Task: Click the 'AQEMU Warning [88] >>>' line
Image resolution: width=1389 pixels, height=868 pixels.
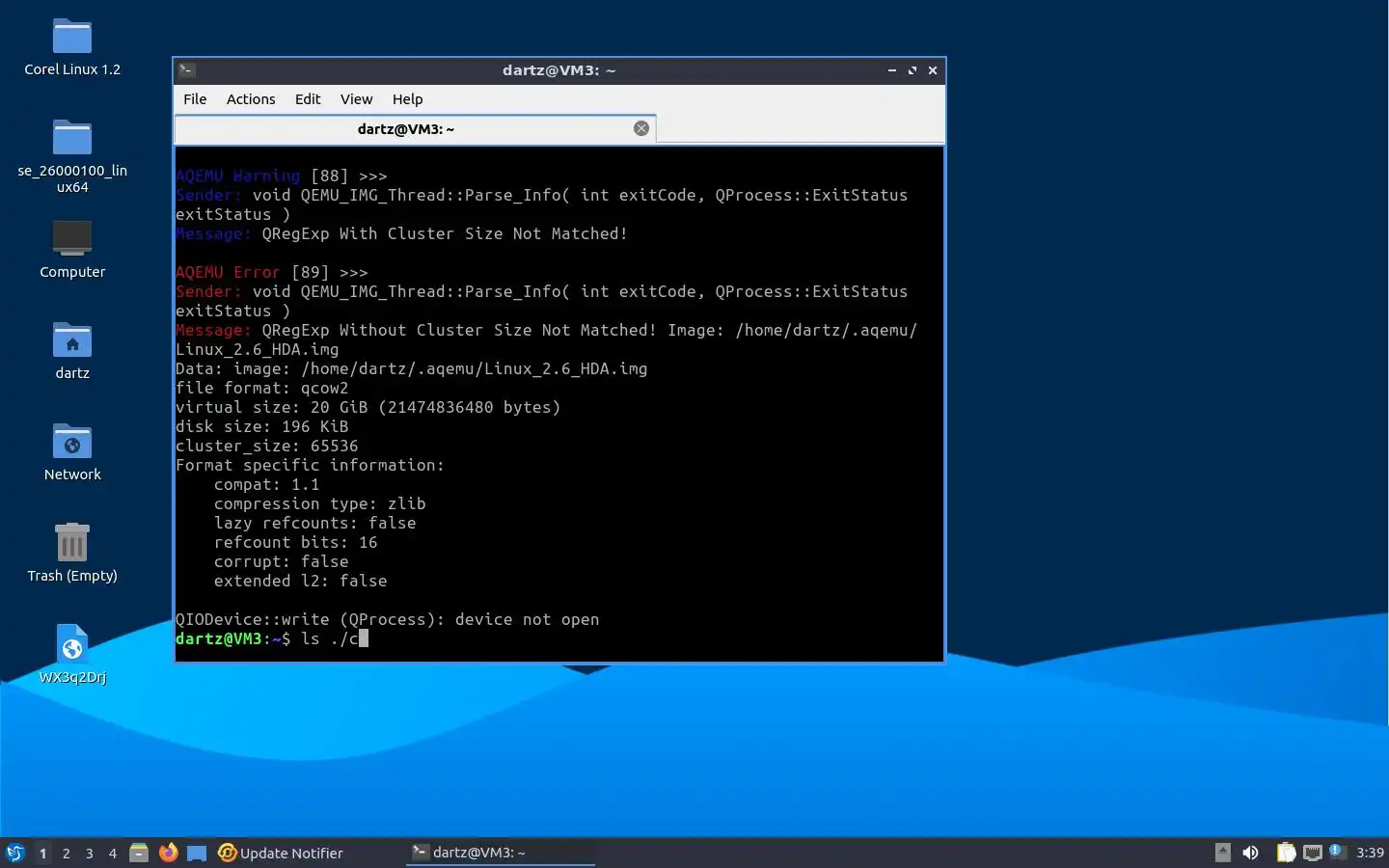Action: tap(282, 176)
